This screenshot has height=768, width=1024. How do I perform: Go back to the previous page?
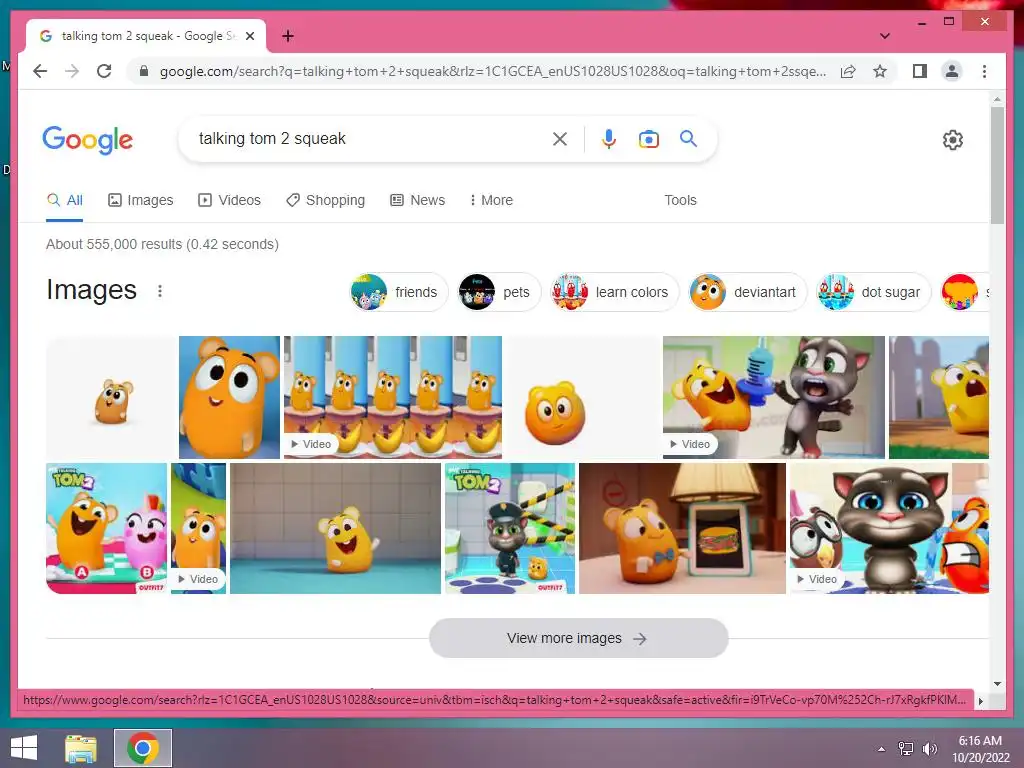[x=40, y=71]
